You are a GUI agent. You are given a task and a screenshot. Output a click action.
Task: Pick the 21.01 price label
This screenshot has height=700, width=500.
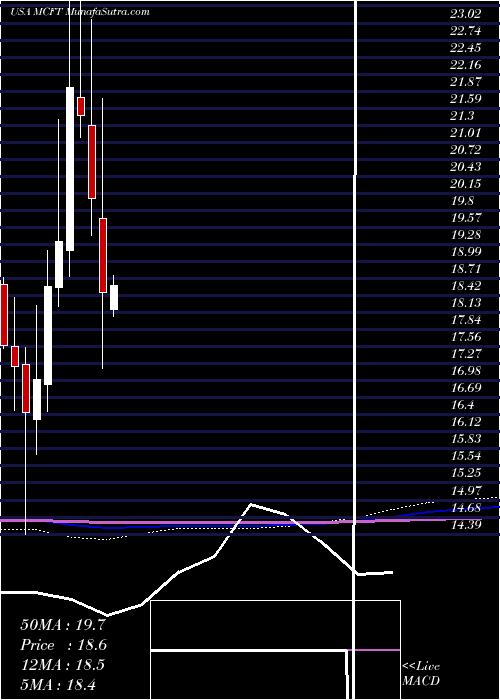pyautogui.click(x=466, y=133)
